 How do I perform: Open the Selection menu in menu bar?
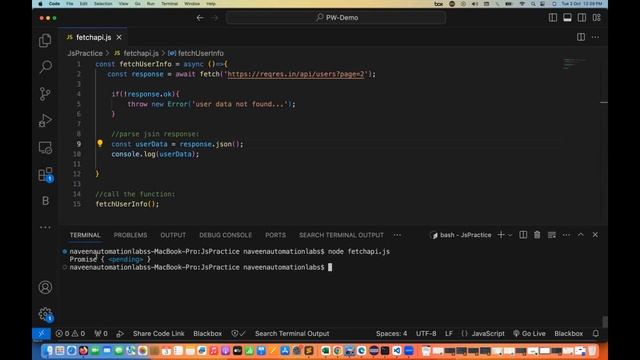[103, 4]
